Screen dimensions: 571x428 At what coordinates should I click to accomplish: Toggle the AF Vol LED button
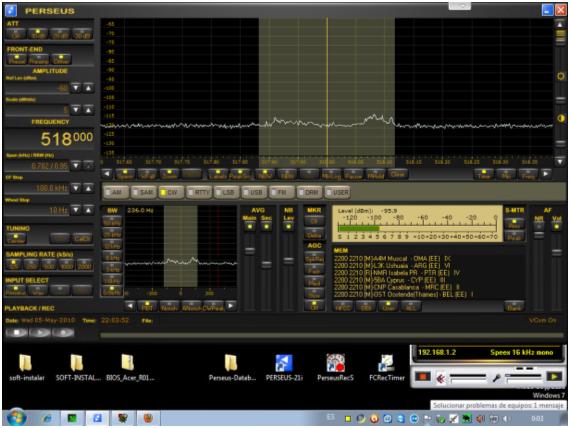point(556,227)
